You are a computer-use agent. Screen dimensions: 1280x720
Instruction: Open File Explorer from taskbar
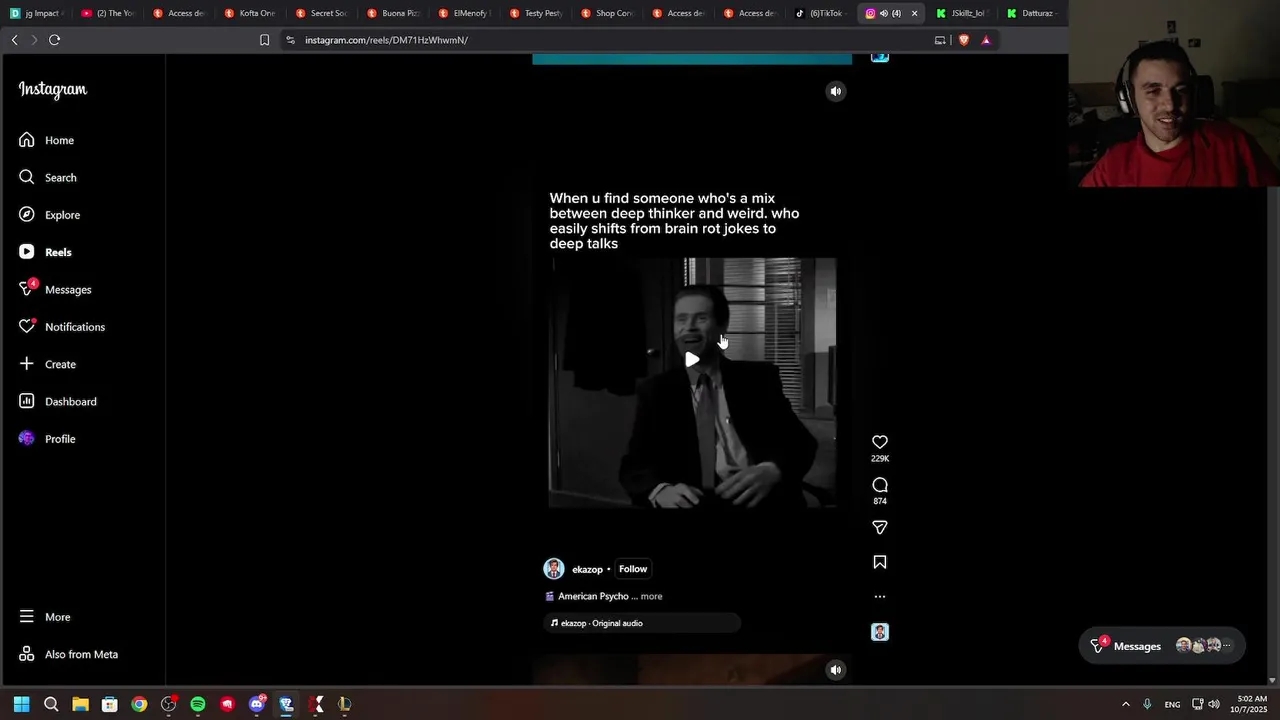[x=80, y=704]
